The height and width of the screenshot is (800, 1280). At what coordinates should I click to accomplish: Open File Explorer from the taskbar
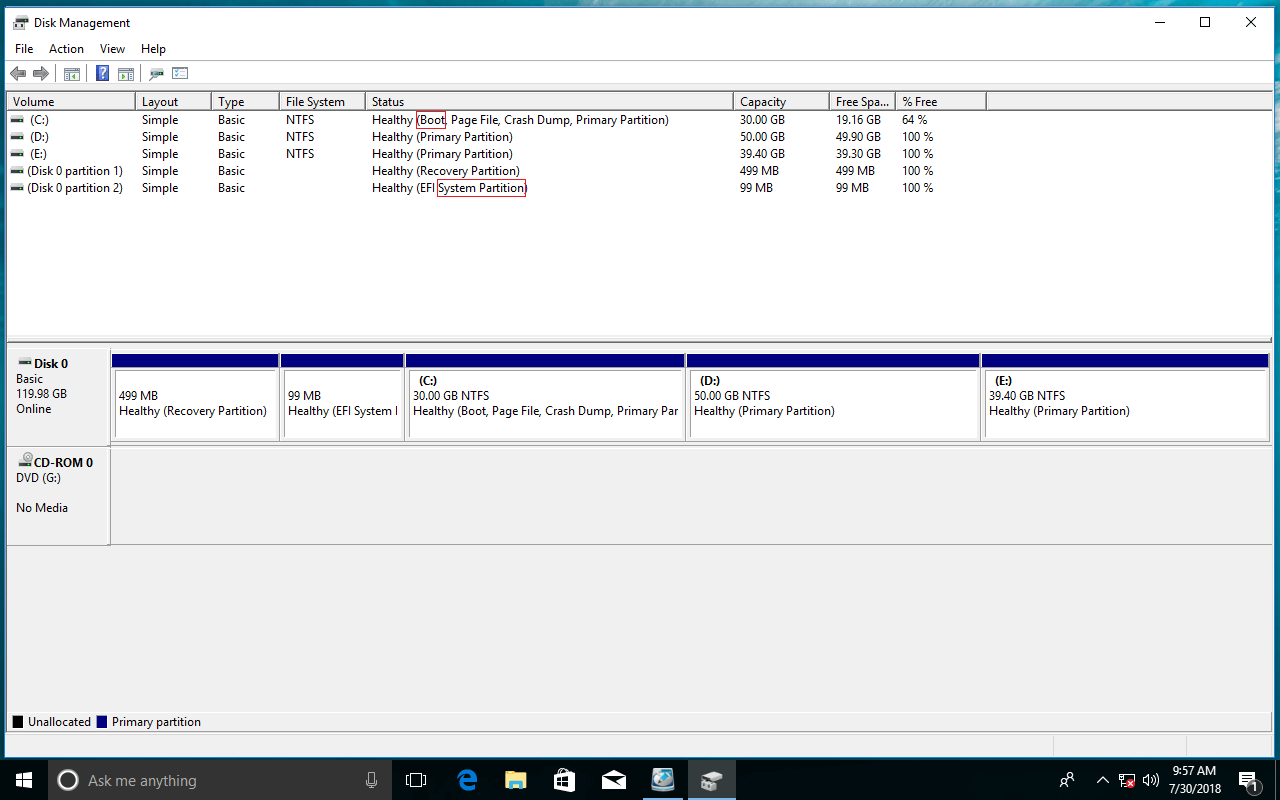tap(515, 780)
